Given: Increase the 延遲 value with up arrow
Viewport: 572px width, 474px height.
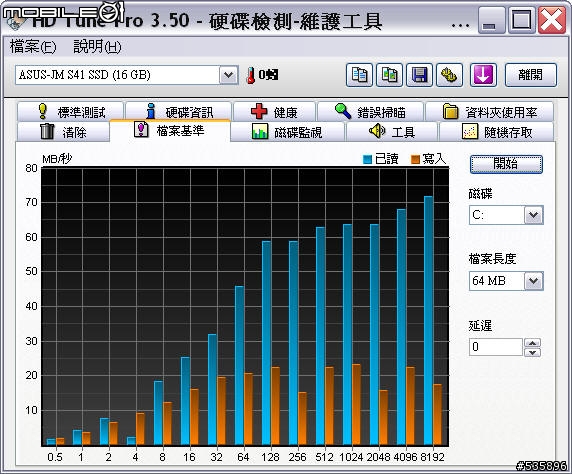Looking at the screenshot, I should pyautogui.click(x=533, y=343).
